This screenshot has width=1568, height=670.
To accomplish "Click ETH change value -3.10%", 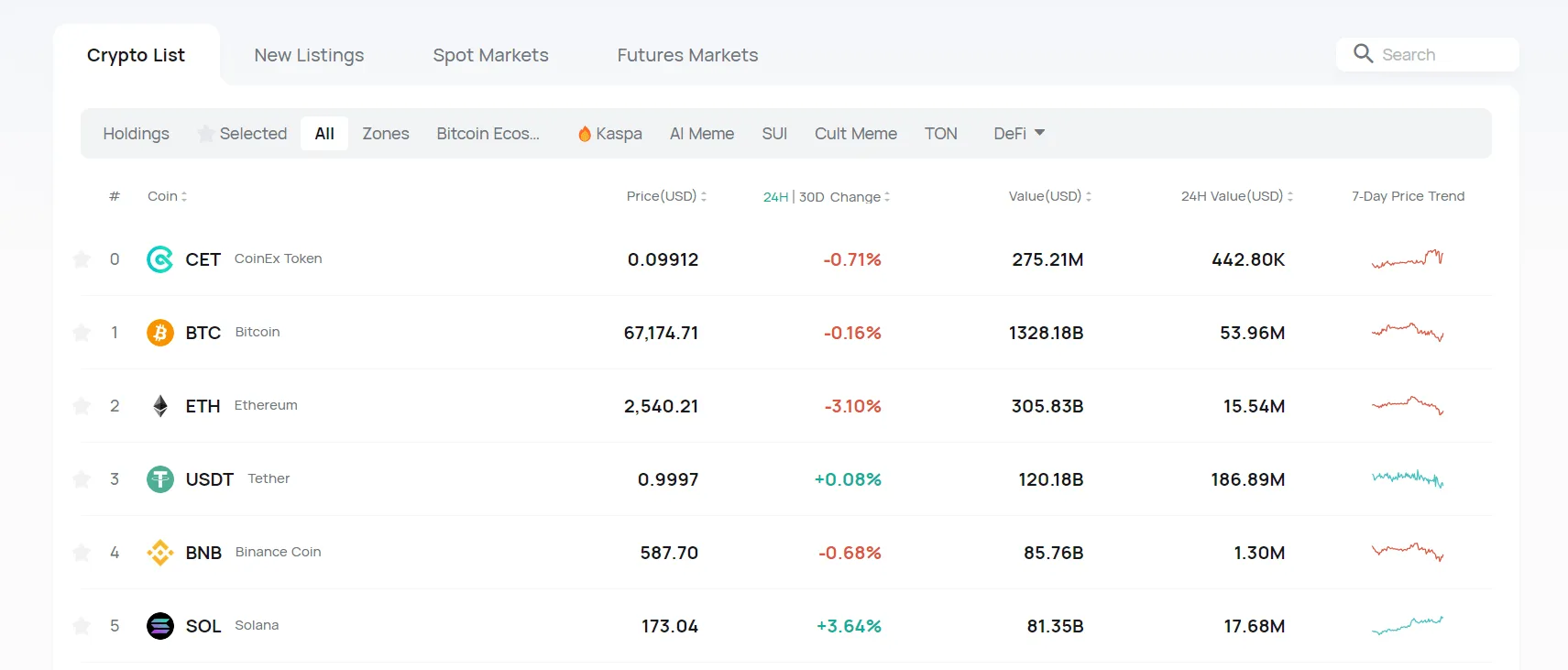I will 852,406.
